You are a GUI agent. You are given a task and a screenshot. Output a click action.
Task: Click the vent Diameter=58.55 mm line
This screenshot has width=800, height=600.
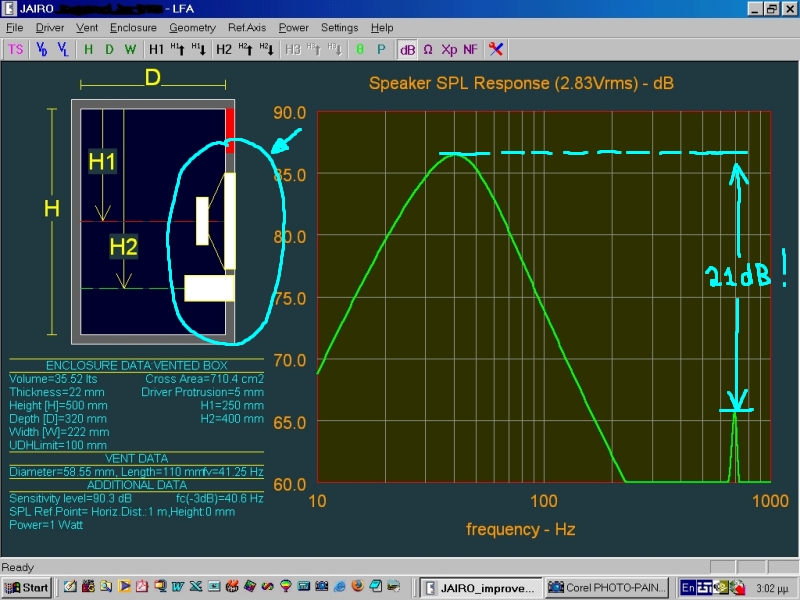(136, 471)
